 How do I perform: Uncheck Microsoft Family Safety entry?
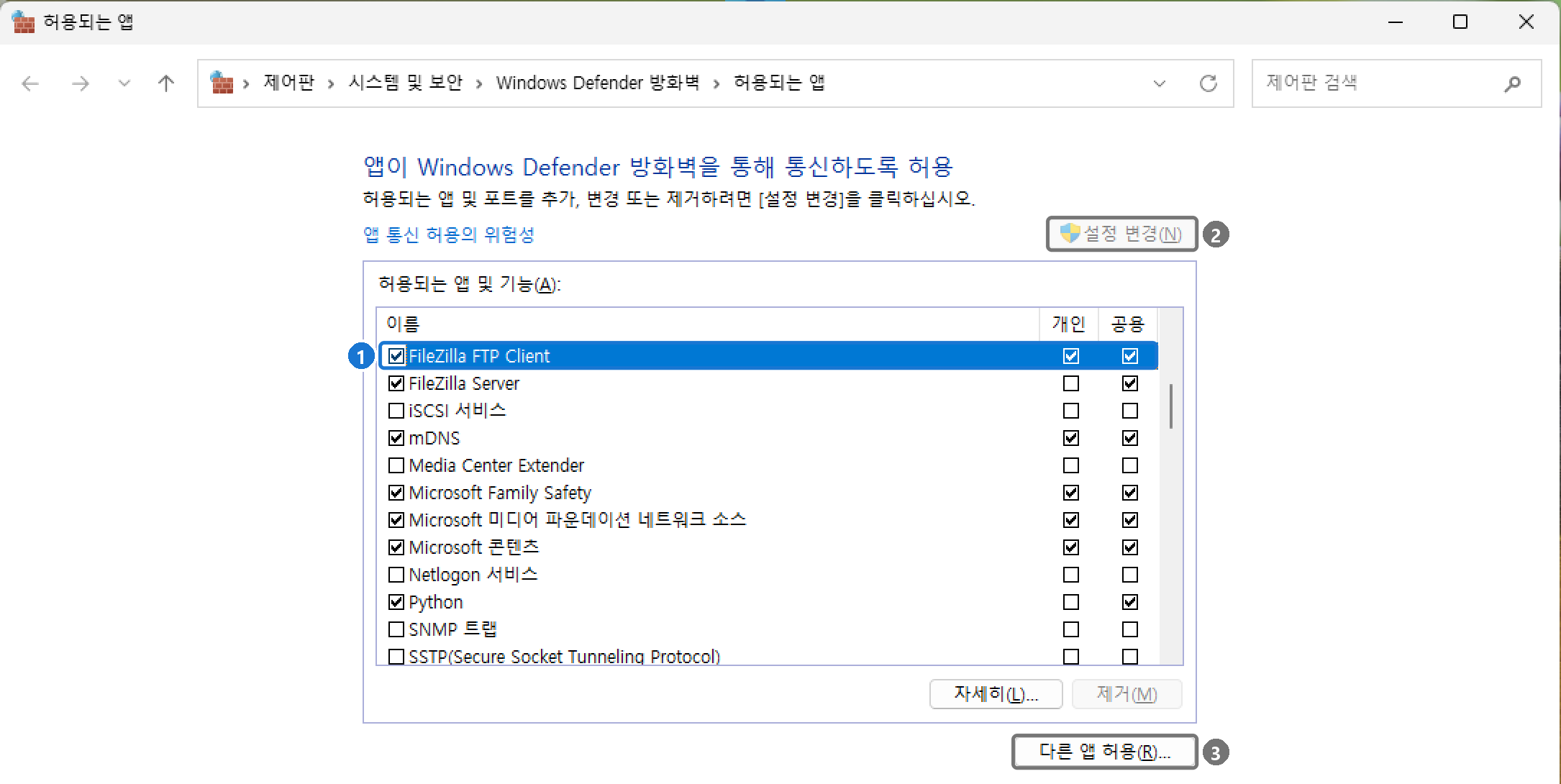coord(396,493)
